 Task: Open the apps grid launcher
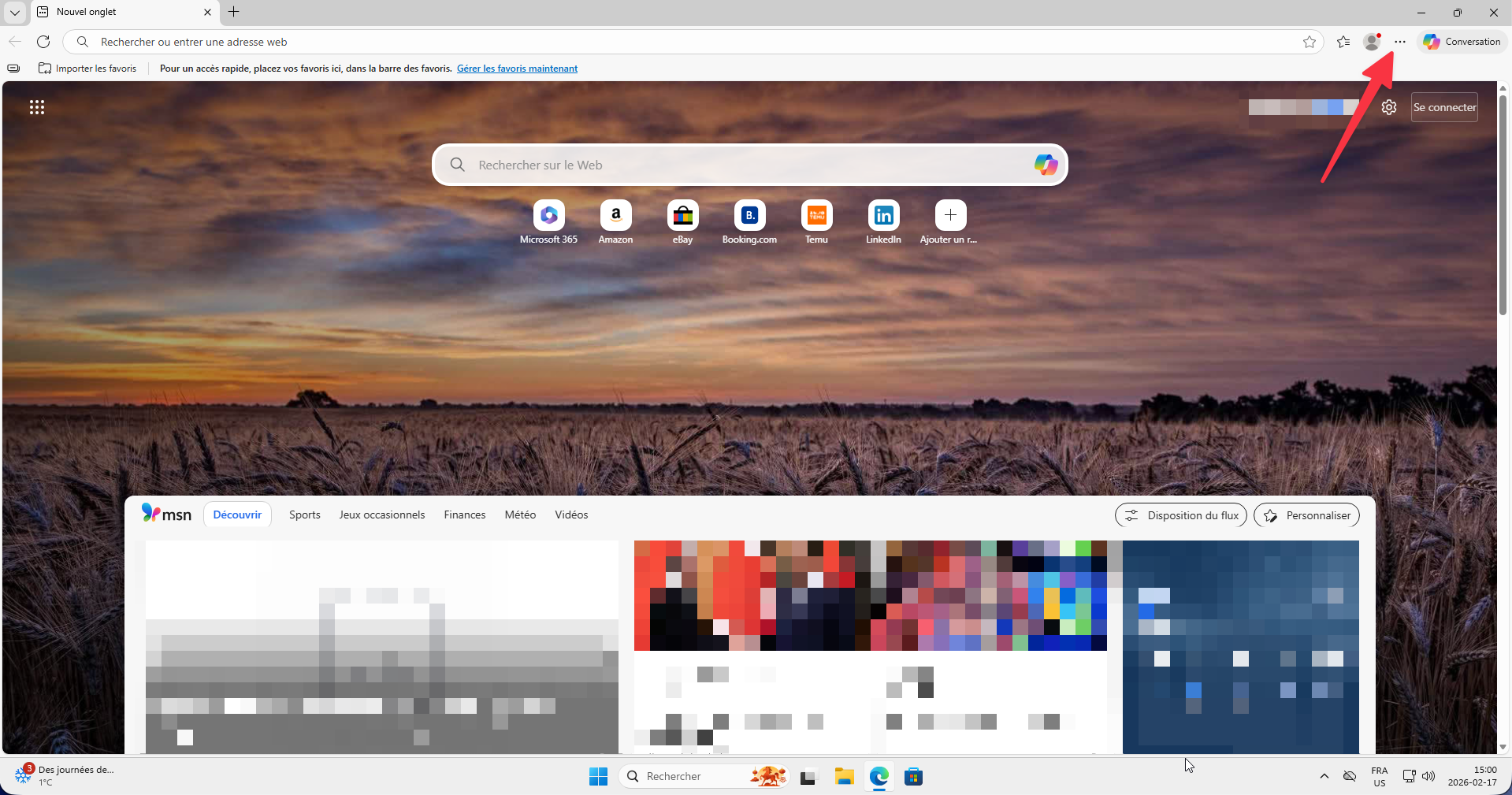[37, 107]
